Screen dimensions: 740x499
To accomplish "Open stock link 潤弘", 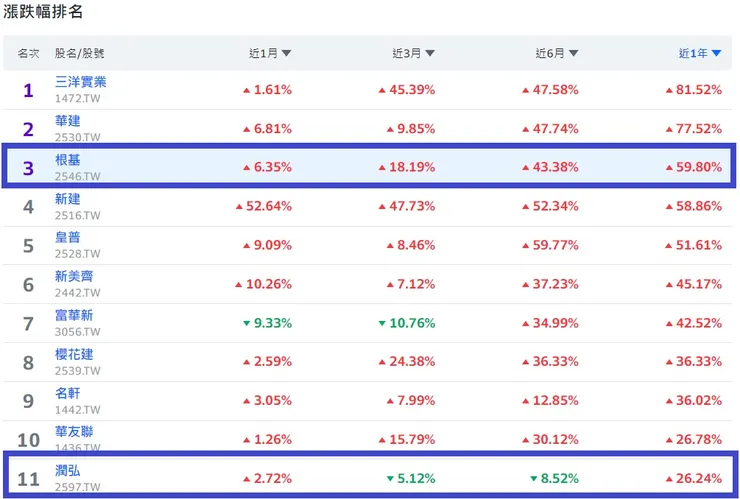I will click(67, 471).
